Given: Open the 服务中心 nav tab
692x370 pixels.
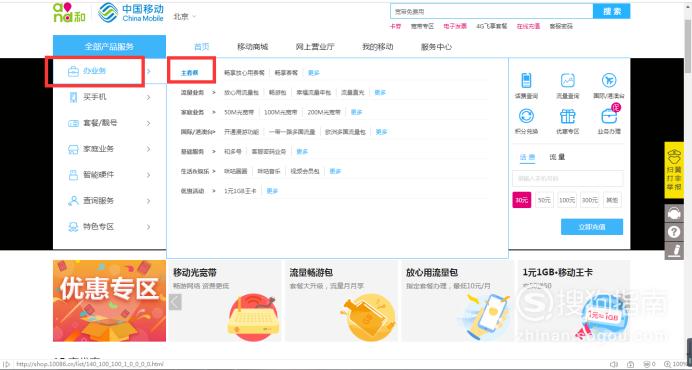Looking at the screenshot, I should coord(436,47).
